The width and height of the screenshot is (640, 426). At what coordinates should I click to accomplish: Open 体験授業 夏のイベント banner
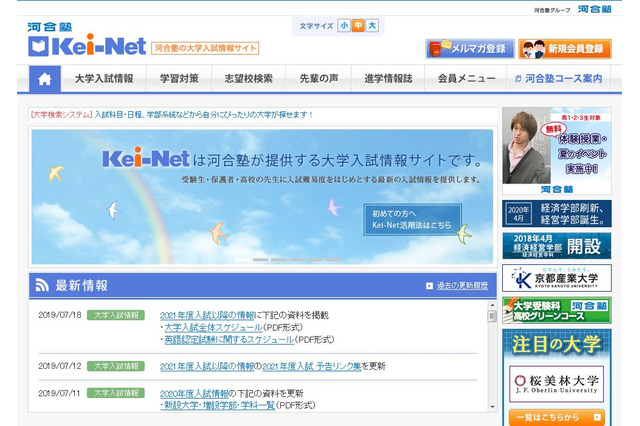557,151
